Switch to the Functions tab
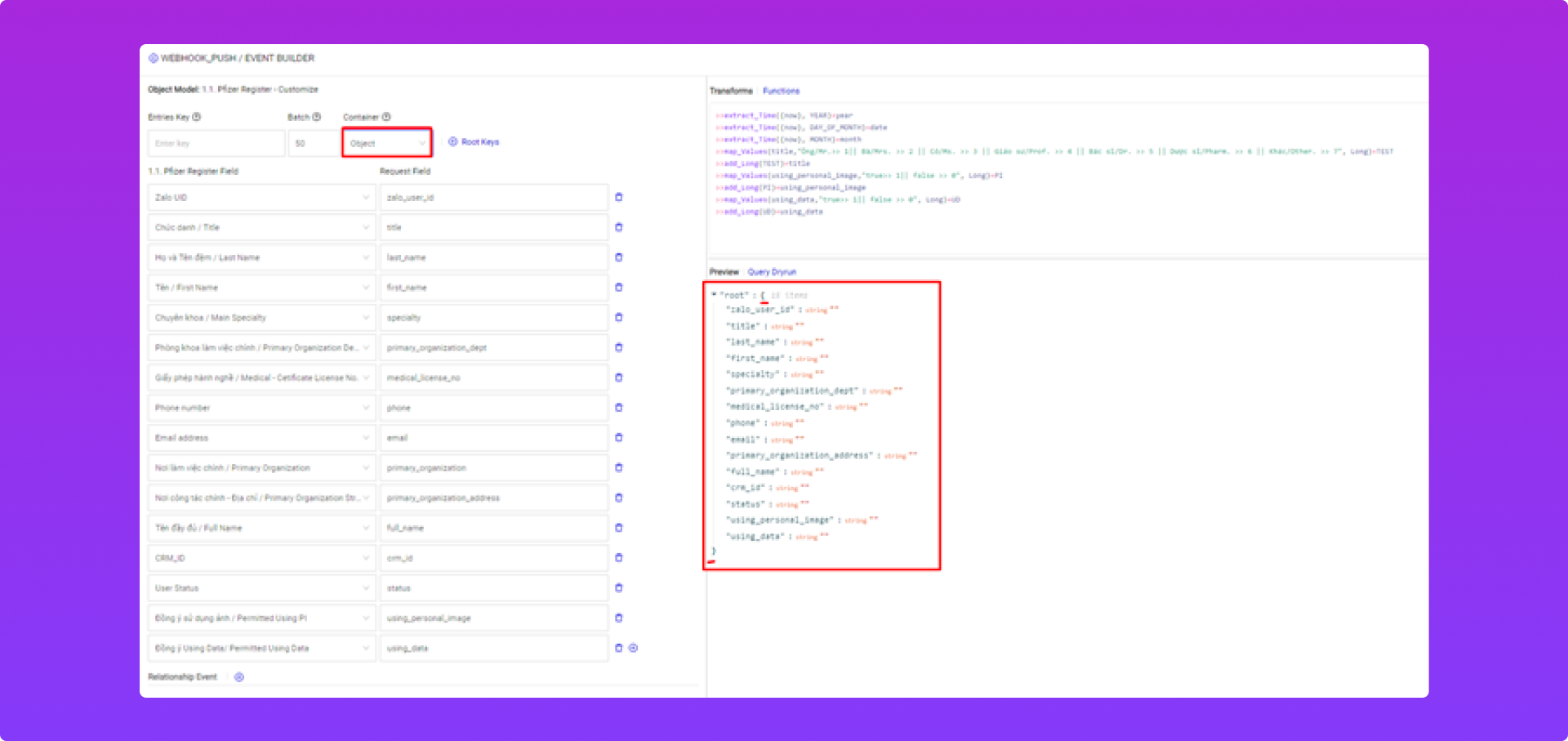The width and height of the screenshot is (1568, 741). tap(781, 91)
